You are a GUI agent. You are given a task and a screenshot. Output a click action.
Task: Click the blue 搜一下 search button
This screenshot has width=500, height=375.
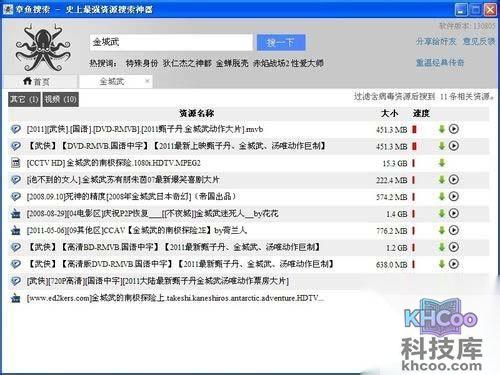click(281, 43)
